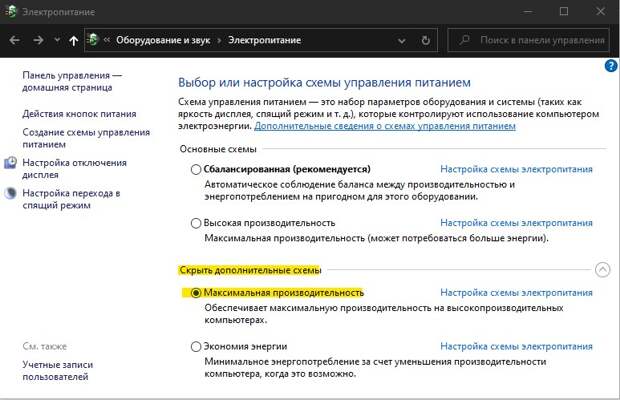Open Дополнительные сведения о схемах link

coord(385,126)
